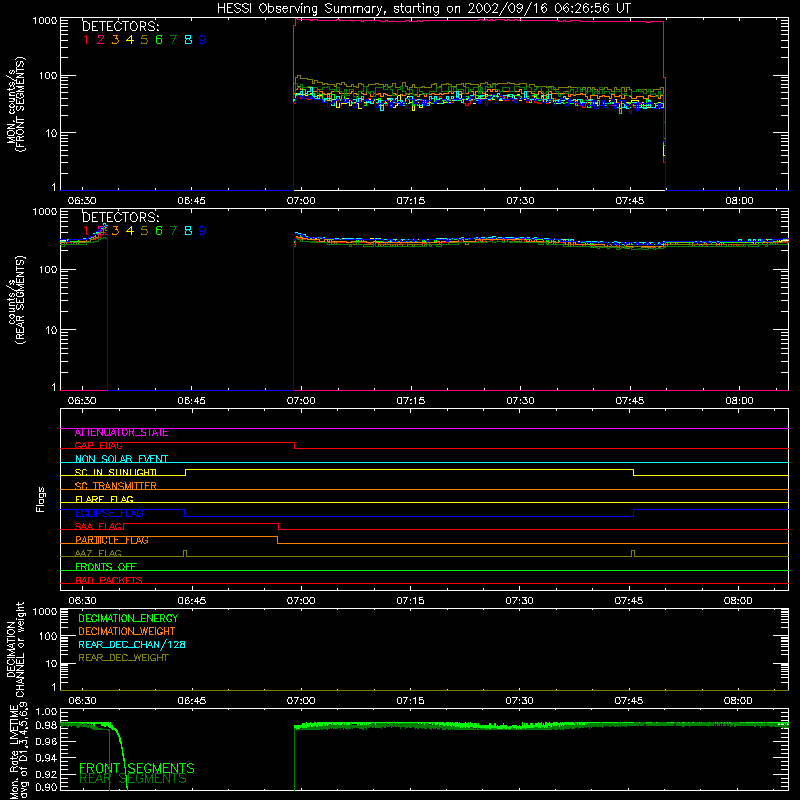Click the DECIMATION_WEIGHT legend entry
Screen dimensions: 800x800
coord(127,632)
